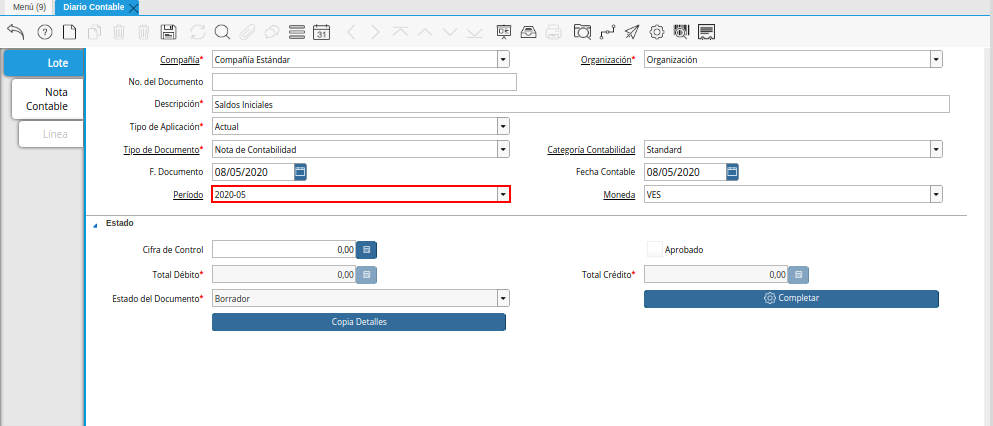Follow the Período label link

pos(188,195)
